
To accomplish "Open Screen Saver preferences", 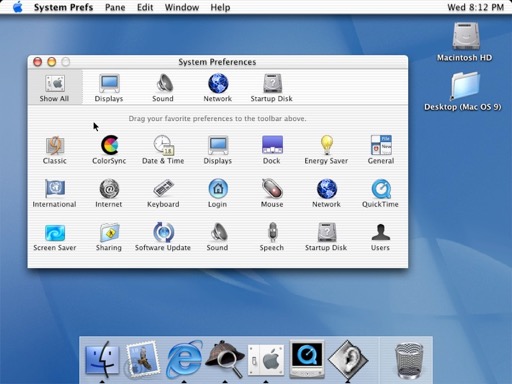I will coord(55,237).
